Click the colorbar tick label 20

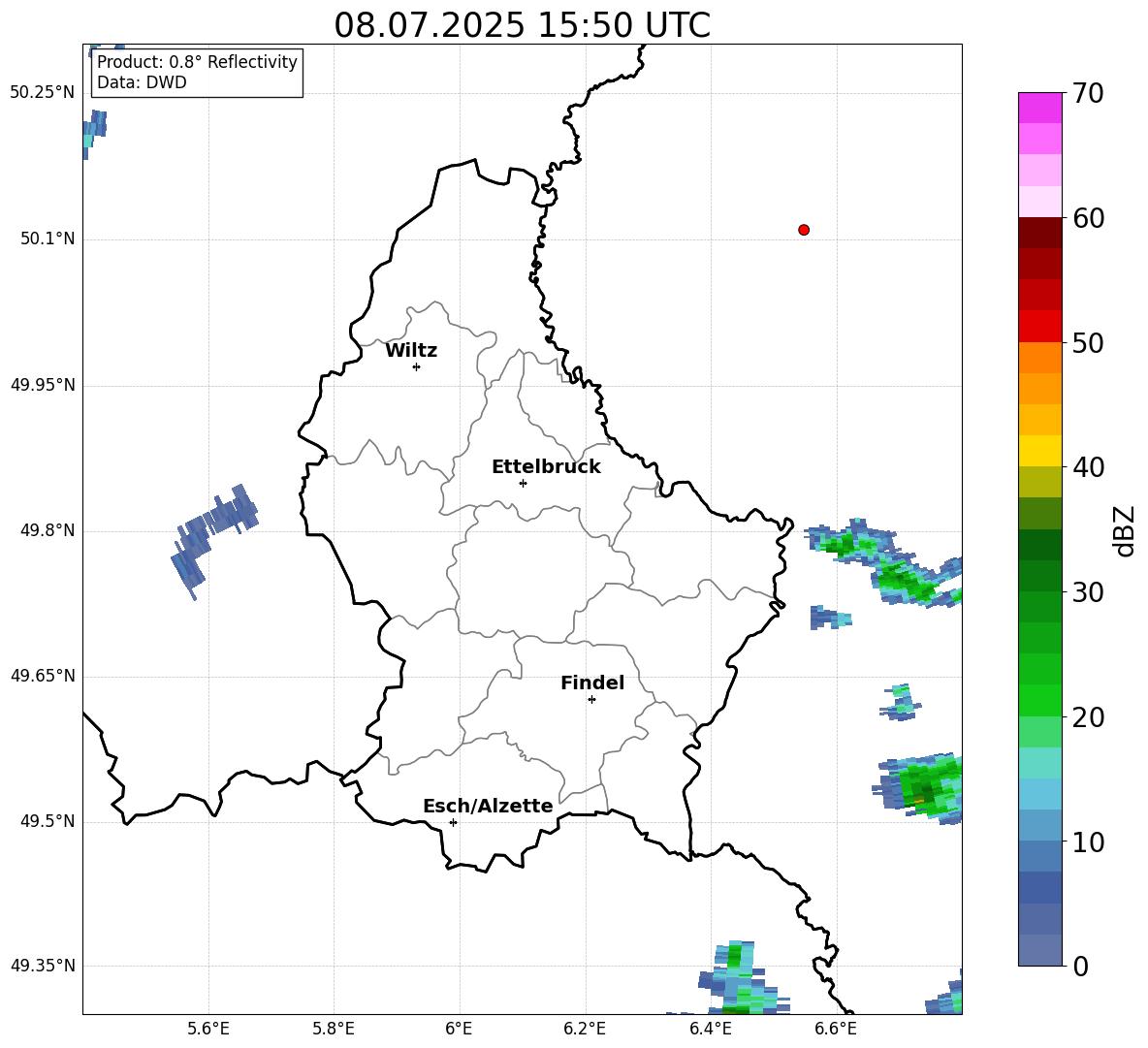1088,717
